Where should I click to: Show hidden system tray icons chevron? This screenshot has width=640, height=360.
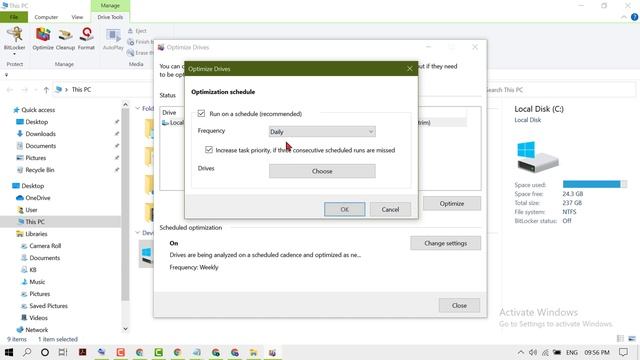pyautogui.click(x=520, y=352)
